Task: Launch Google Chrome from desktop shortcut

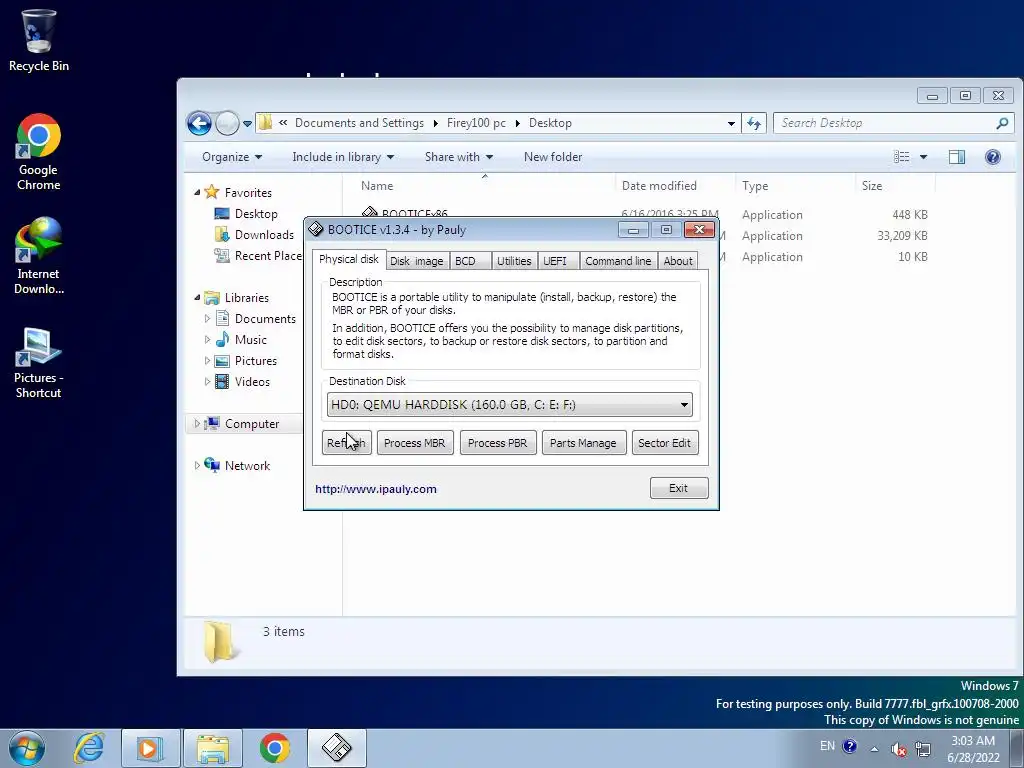Action: 39,152
